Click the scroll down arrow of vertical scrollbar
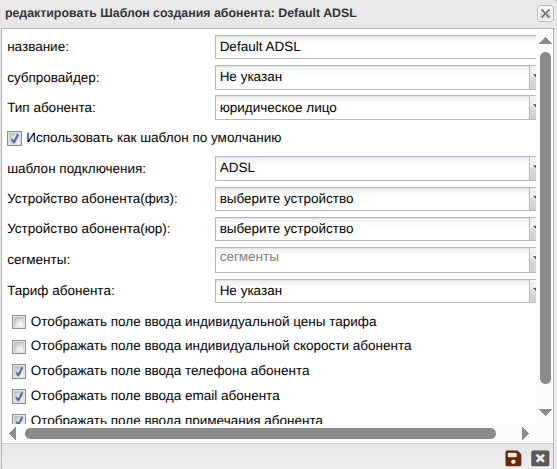Viewport: 557px width, 469px height. (x=545, y=412)
